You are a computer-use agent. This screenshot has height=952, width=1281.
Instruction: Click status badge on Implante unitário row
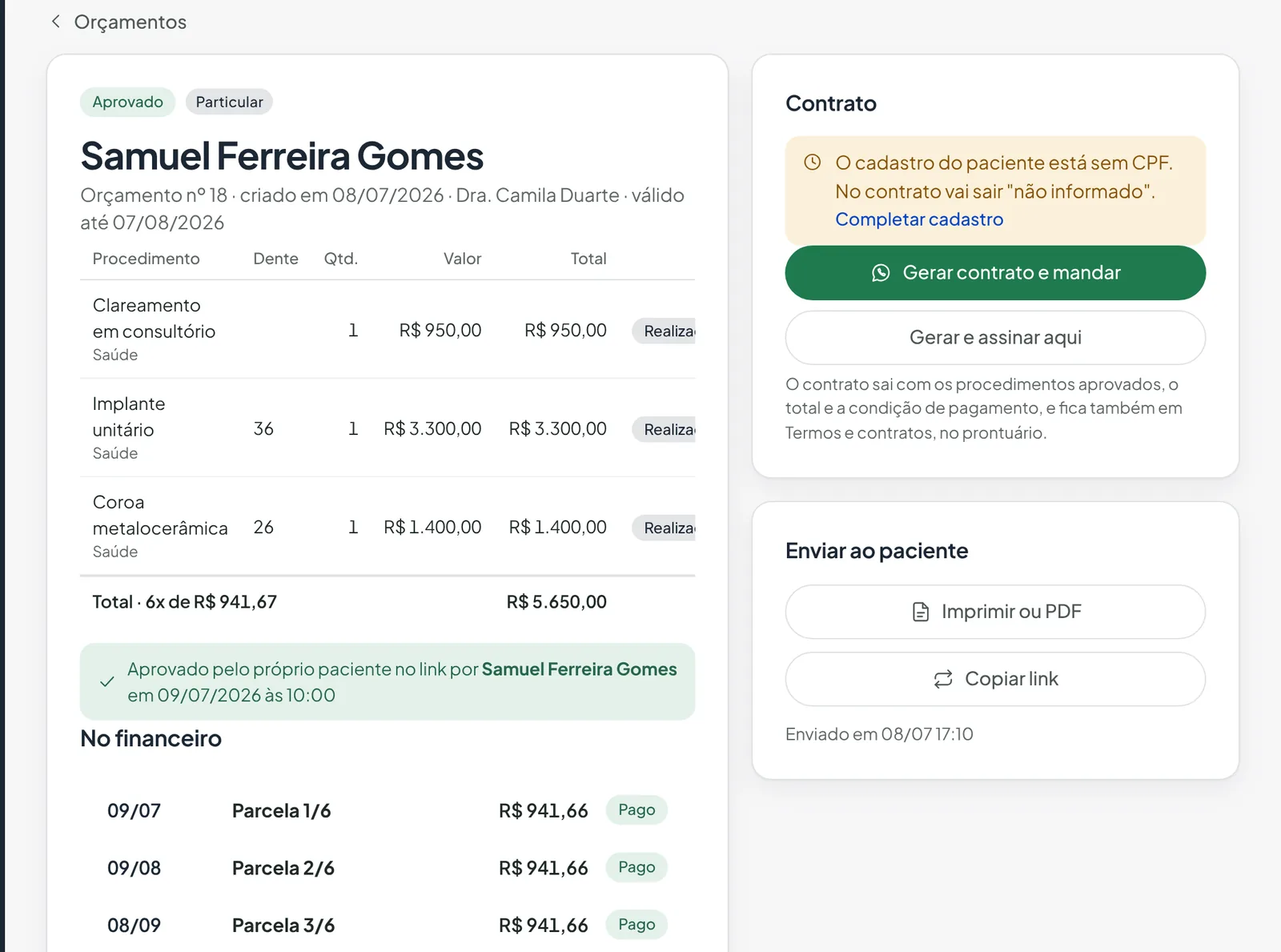[x=664, y=429]
